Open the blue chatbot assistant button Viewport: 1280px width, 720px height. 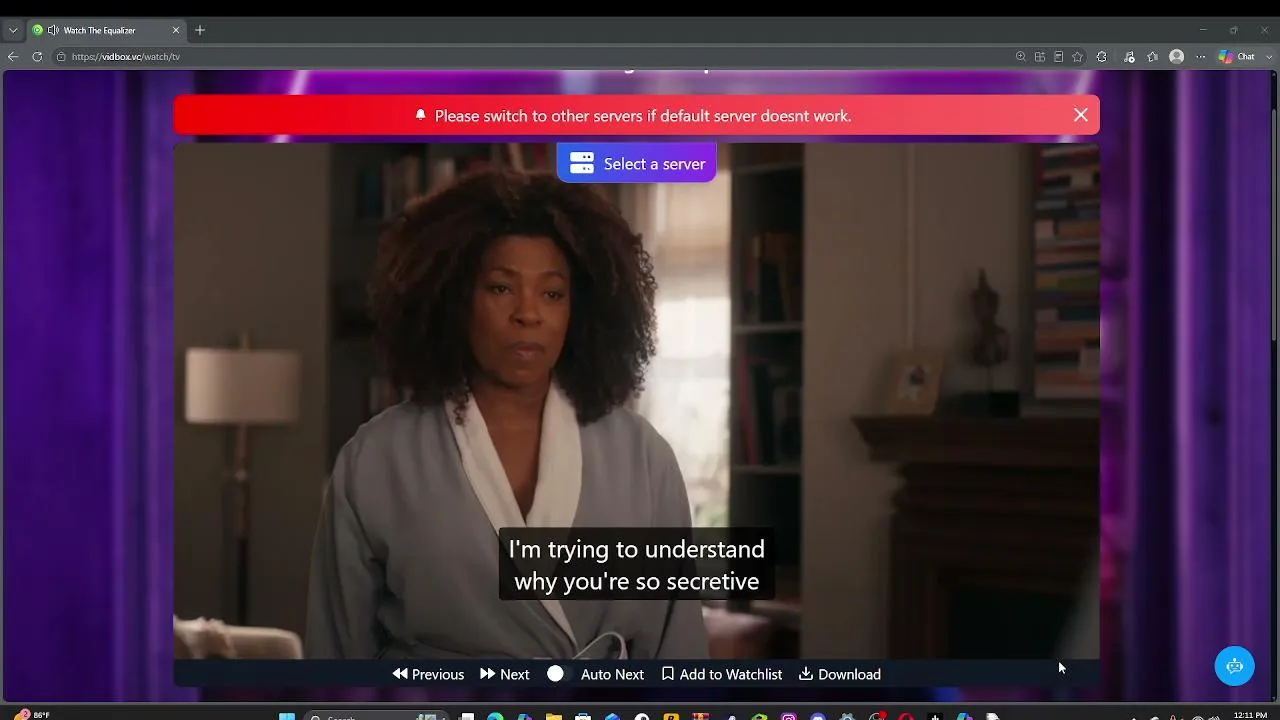(x=1234, y=666)
